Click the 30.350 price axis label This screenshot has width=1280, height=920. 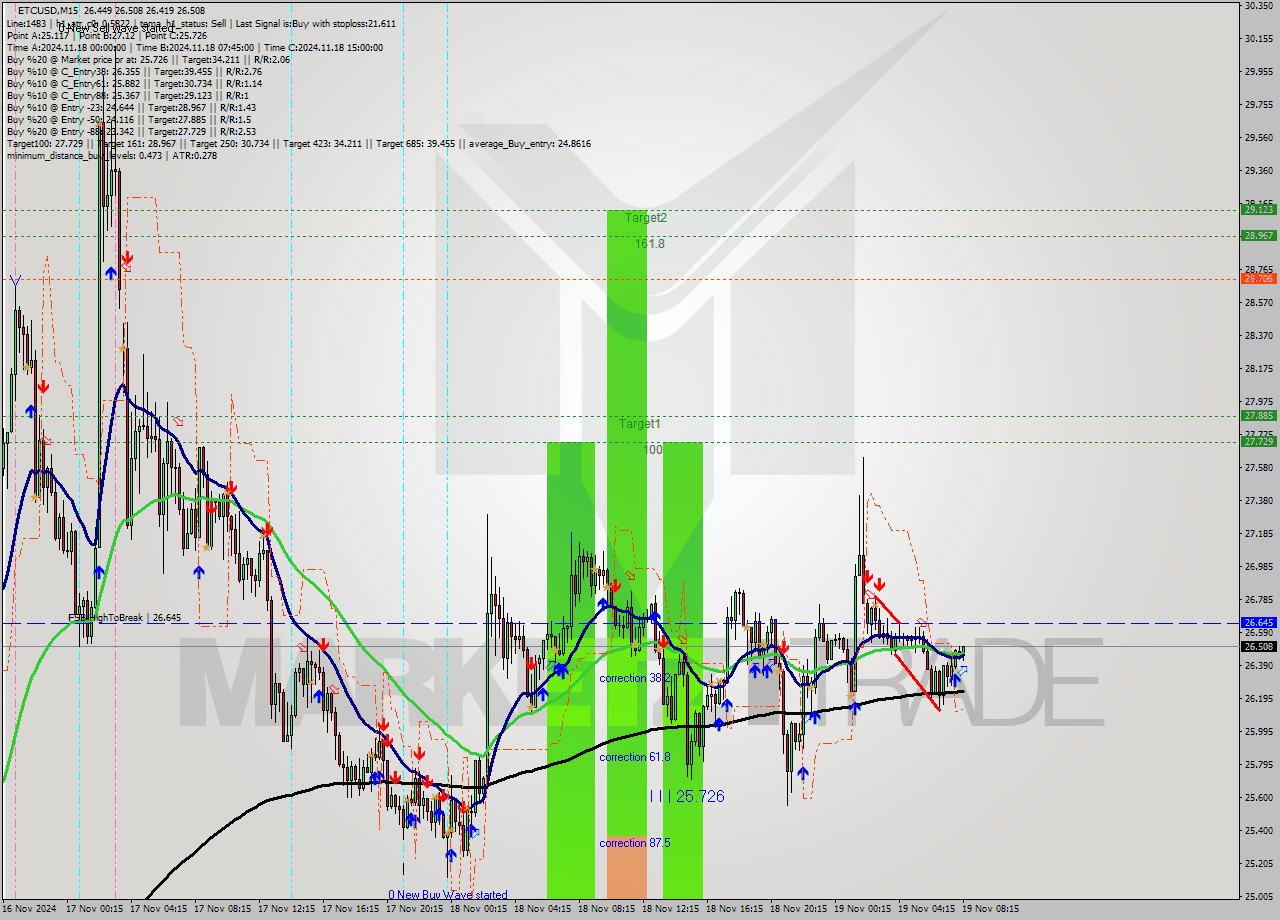click(x=1258, y=6)
